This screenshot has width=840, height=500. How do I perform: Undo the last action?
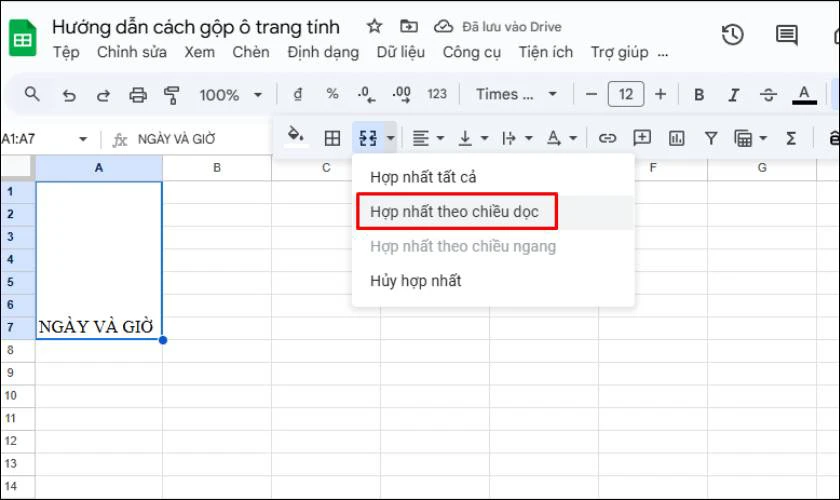[x=69, y=95]
